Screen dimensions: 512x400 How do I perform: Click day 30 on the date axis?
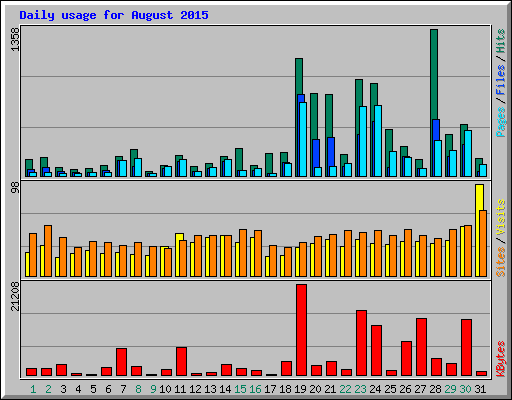click(x=465, y=389)
